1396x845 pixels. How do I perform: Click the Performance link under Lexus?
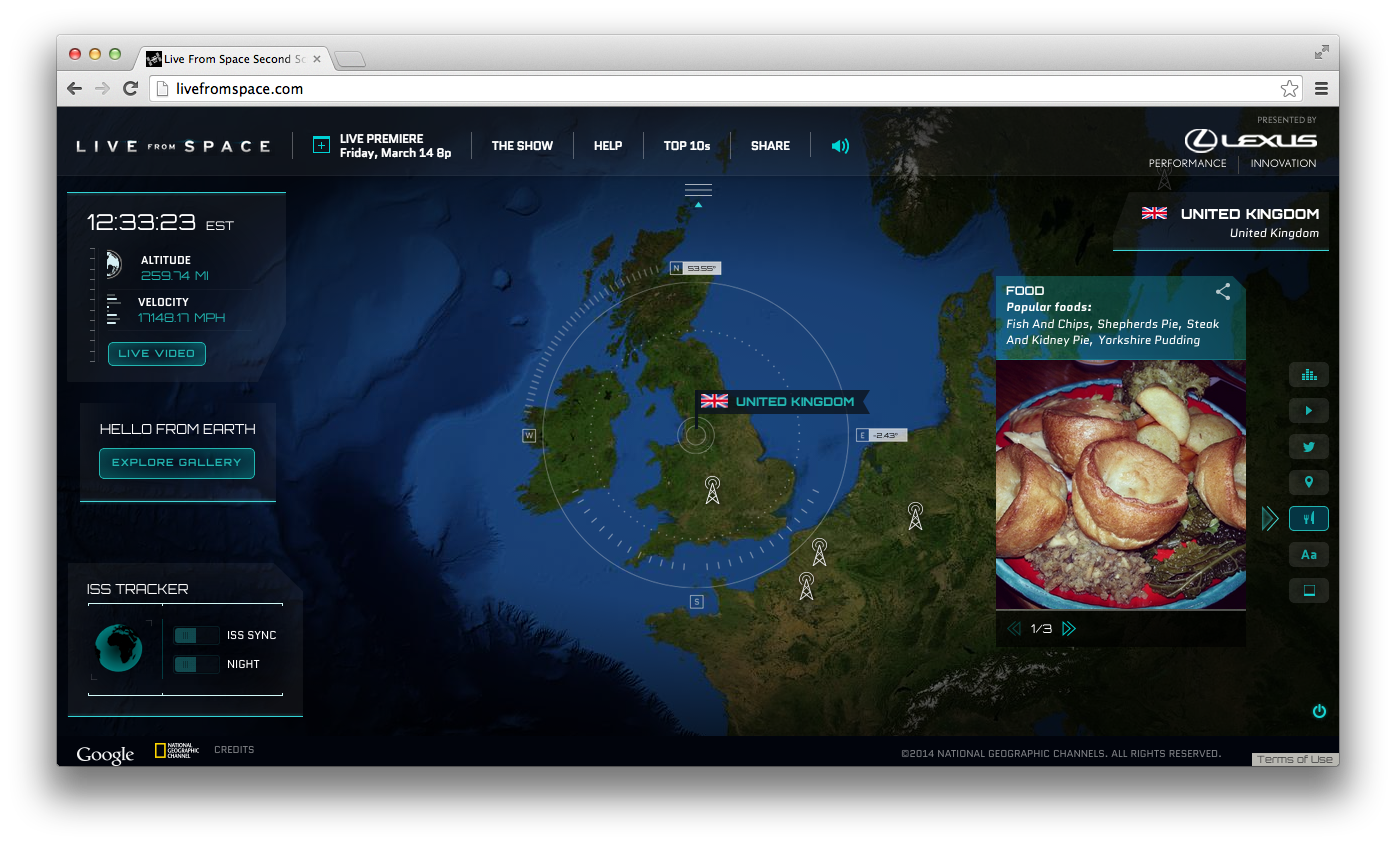tap(1187, 164)
